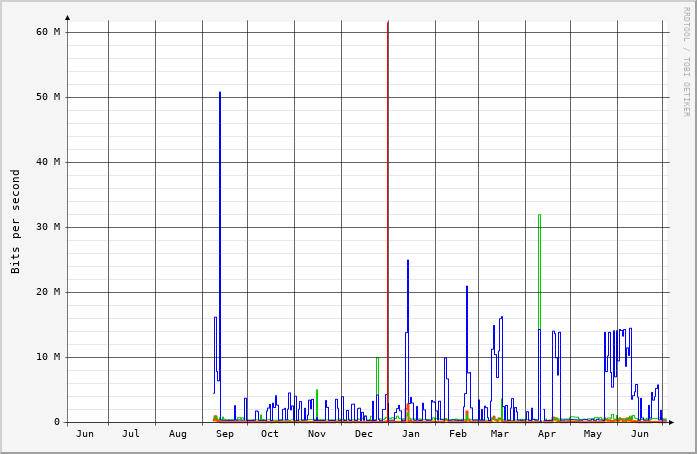The height and width of the screenshot is (454, 697).
Task: Click the "Jan" month label
Action: click(411, 434)
